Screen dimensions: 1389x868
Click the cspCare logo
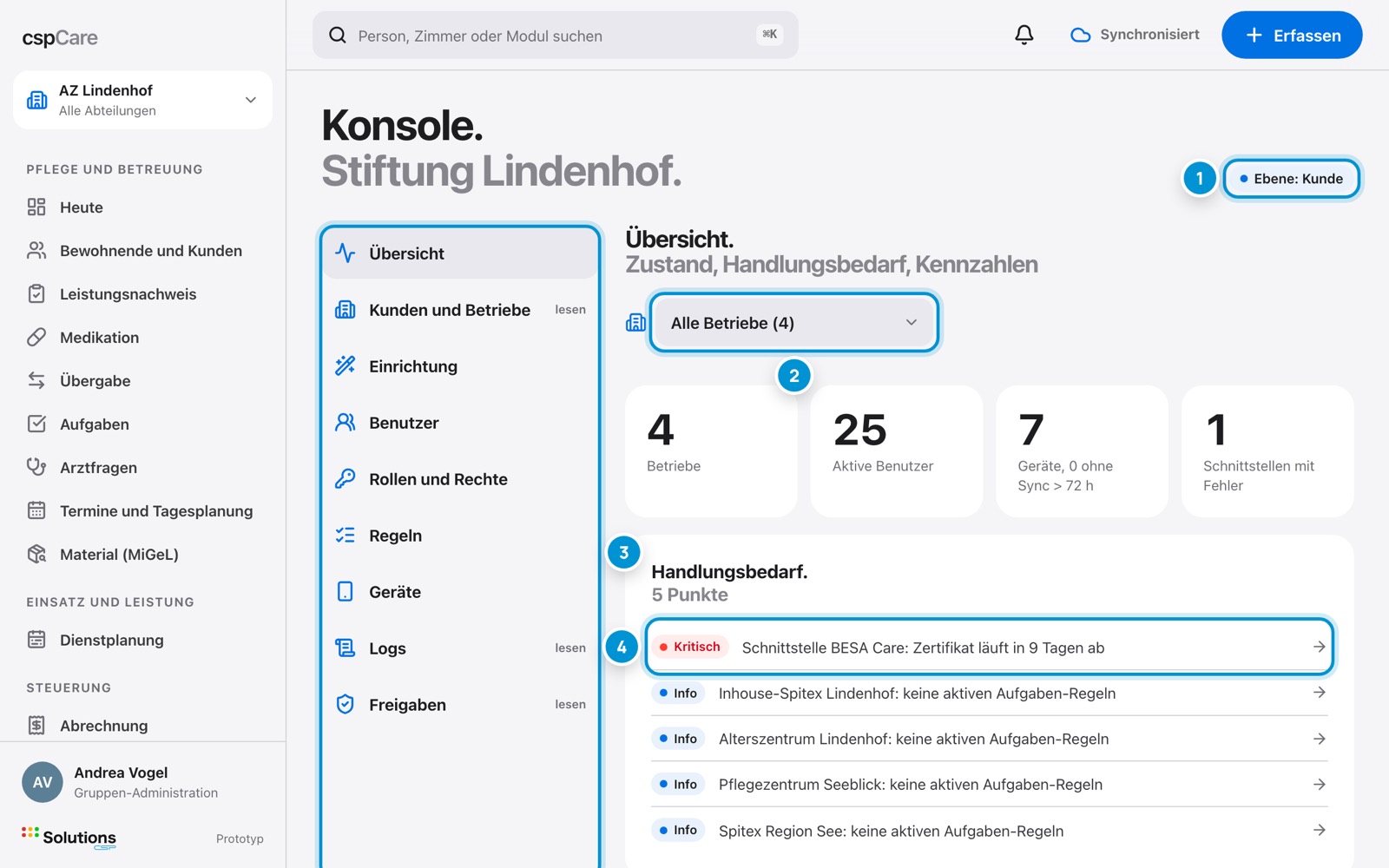click(x=60, y=37)
